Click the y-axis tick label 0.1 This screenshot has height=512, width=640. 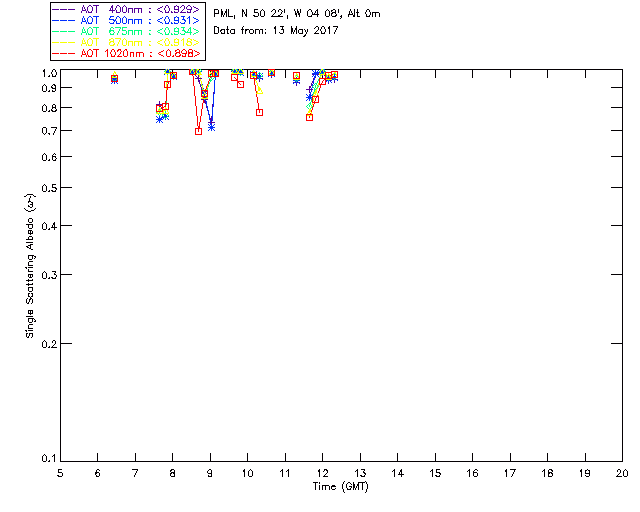(x=49, y=459)
